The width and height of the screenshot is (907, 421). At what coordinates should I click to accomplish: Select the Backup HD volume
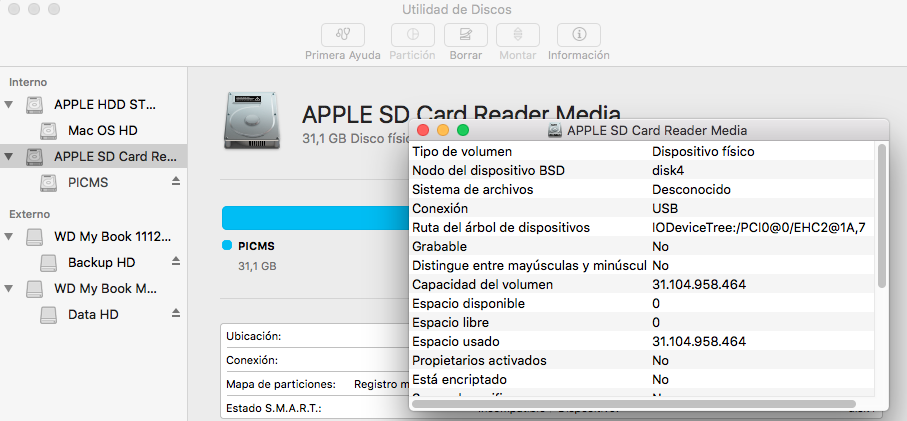coord(101,262)
